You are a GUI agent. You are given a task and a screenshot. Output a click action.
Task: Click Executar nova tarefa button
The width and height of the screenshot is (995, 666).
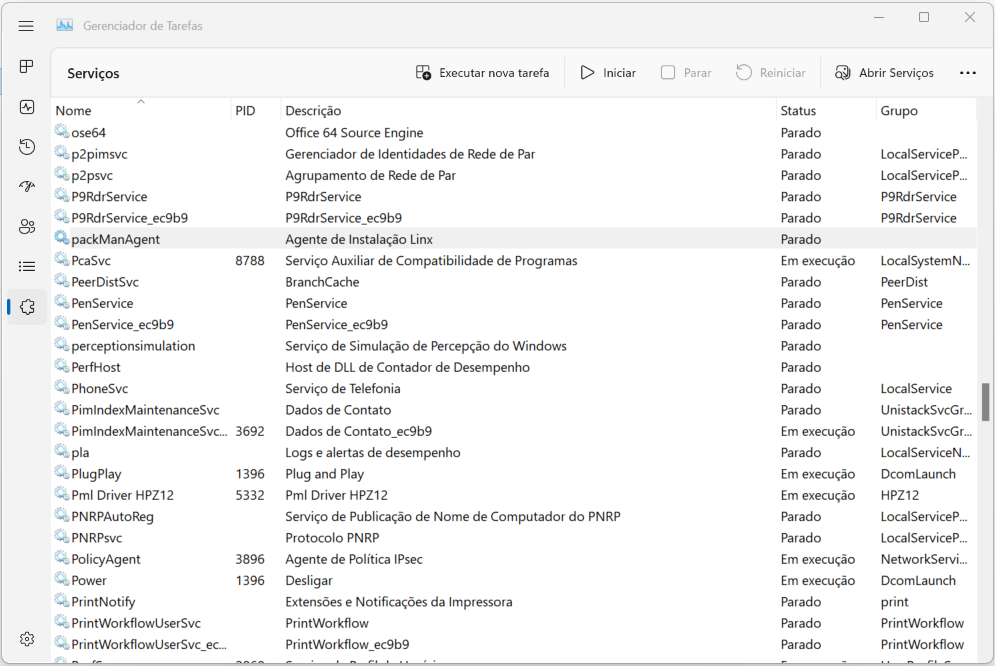[x=482, y=73]
